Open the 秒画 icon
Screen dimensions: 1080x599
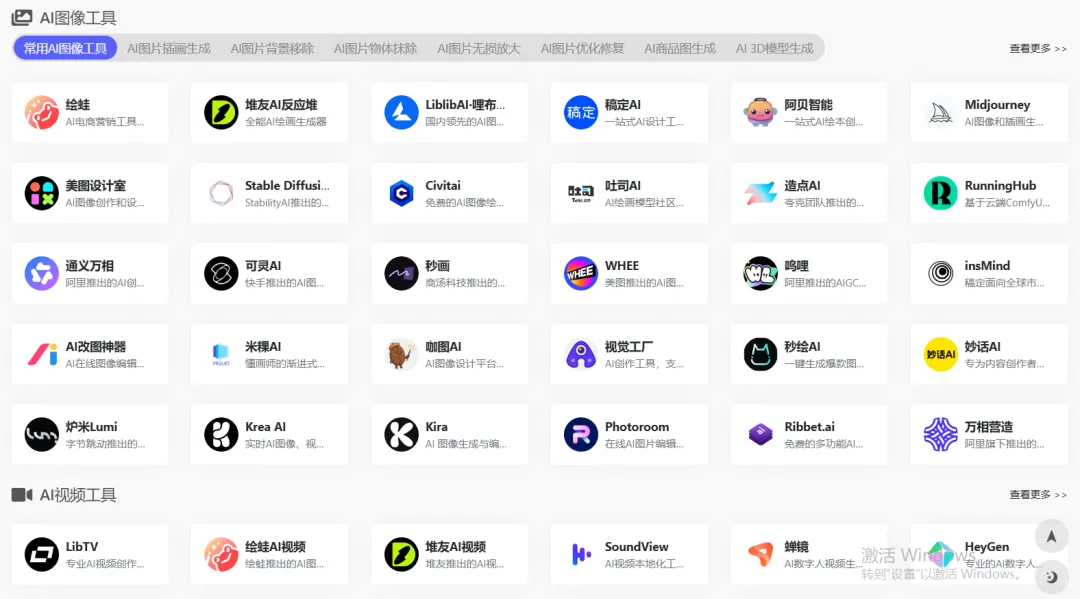click(x=401, y=273)
